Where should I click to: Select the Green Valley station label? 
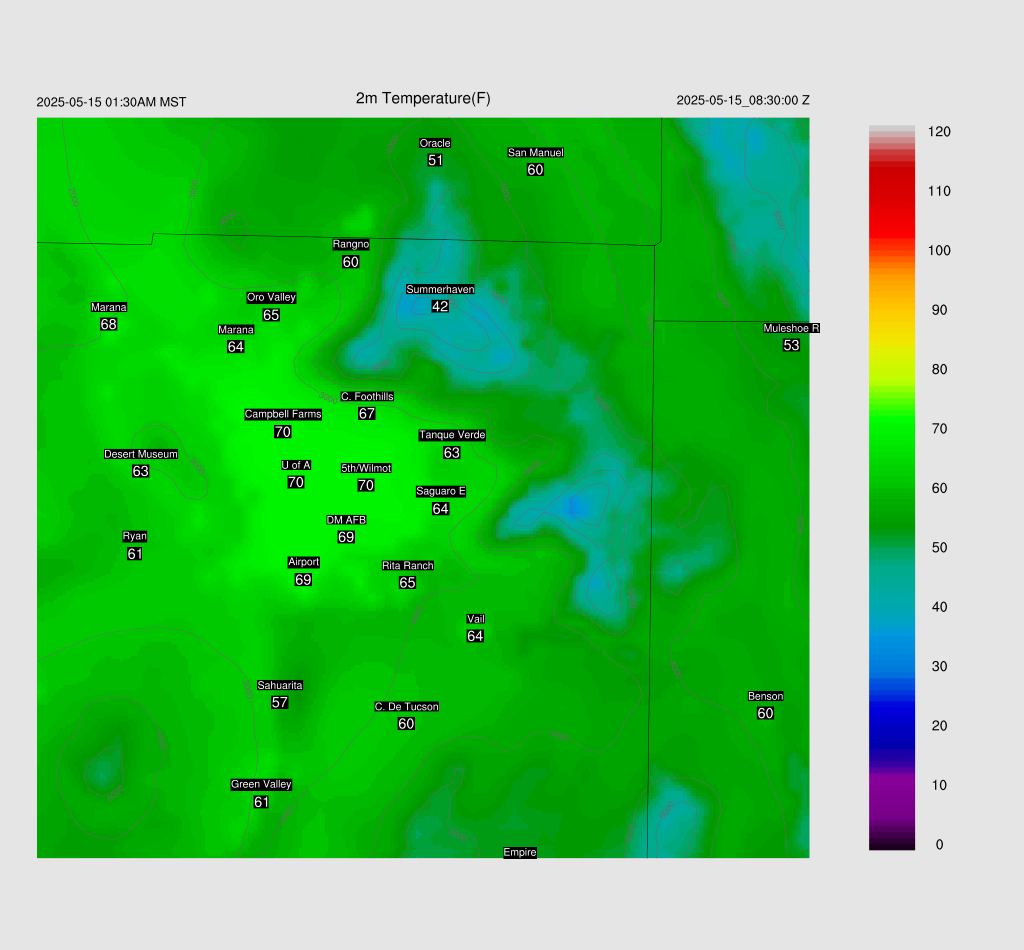[x=261, y=785]
